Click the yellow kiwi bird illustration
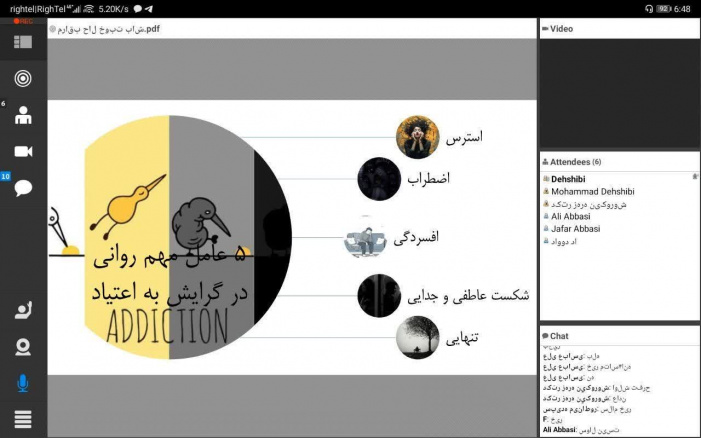Image resolution: width=701 pixels, height=438 pixels. pyautogui.click(x=127, y=204)
